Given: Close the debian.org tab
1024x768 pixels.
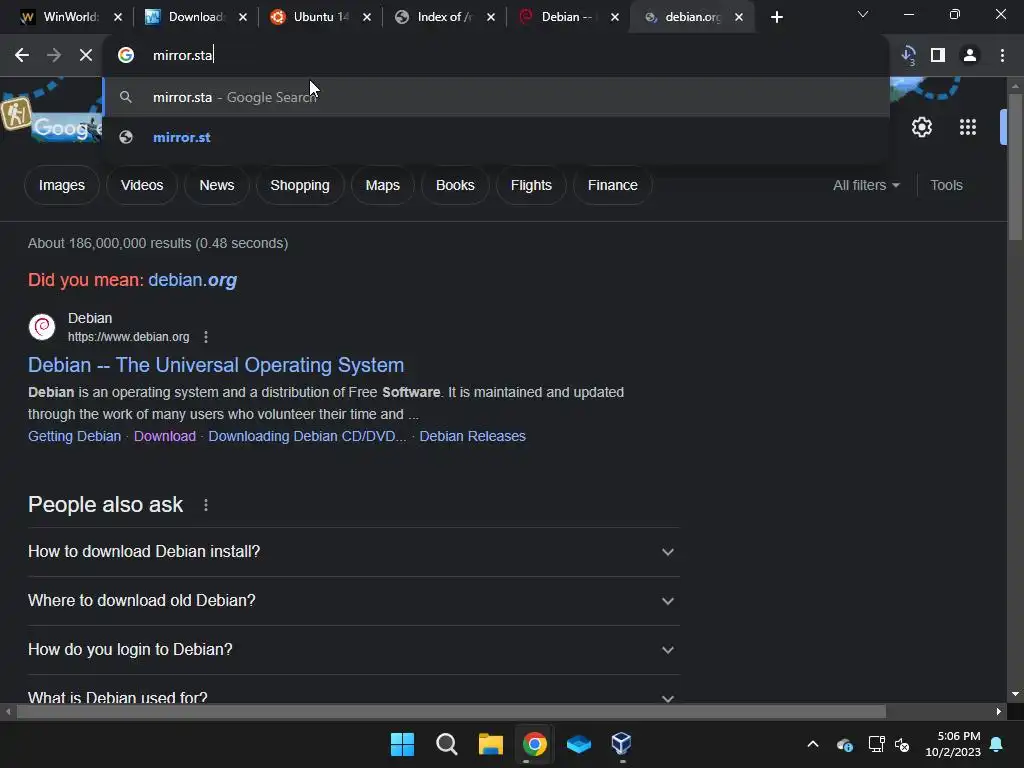Looking at the screenshot, I should (x=739, y=17).
